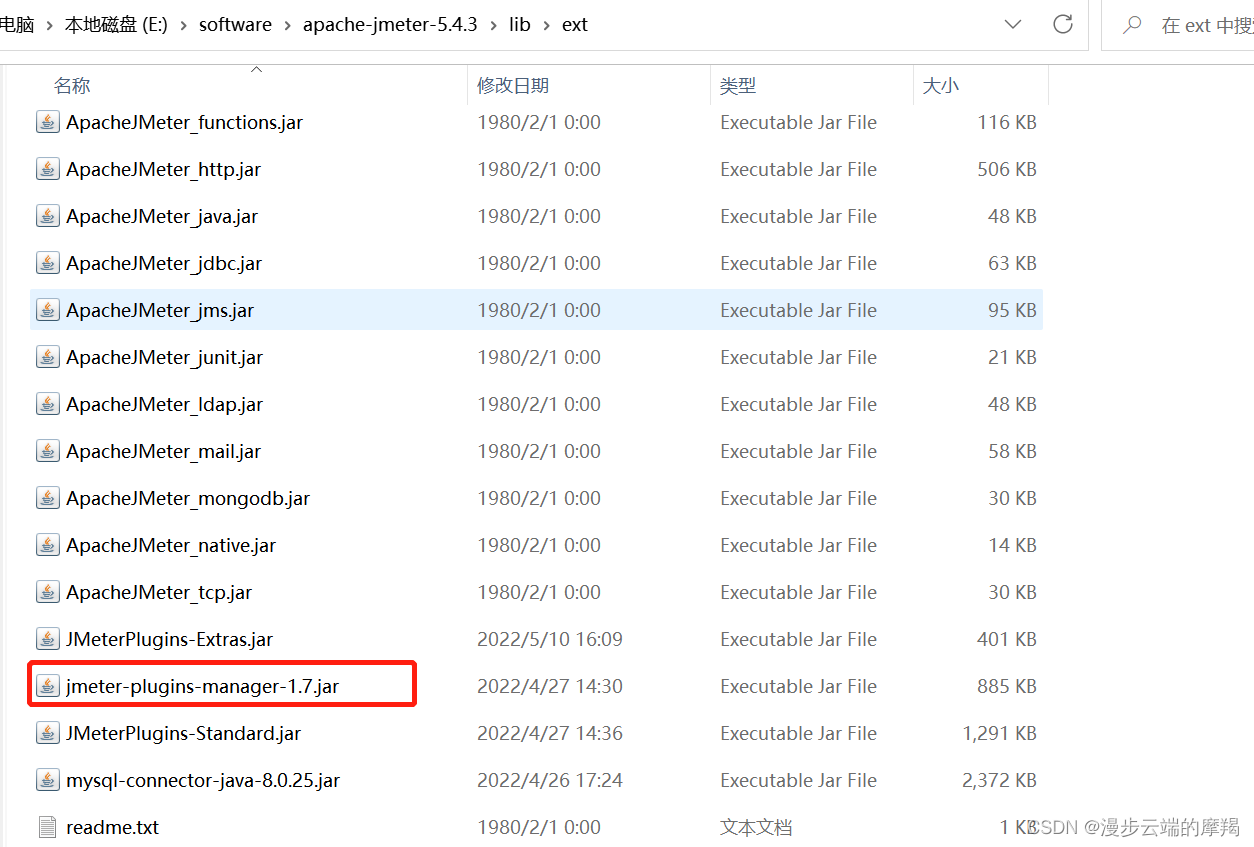Screen dimensions: 1254x847
Task: Click the jar icon of ApacheJMeter_ldap.jar
Action: click(x=47, y=404)
